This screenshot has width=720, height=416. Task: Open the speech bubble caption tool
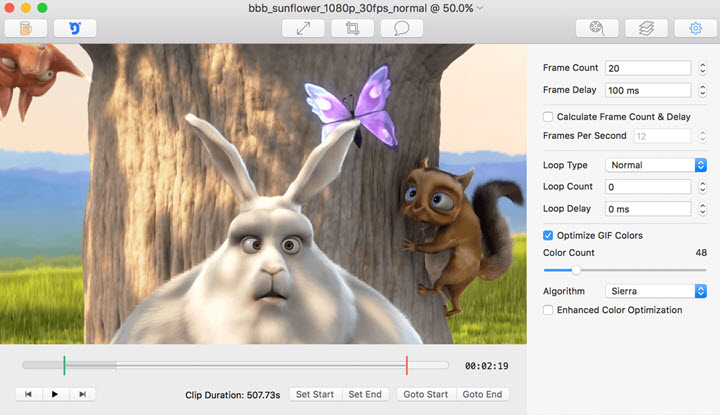click(401, 28)
